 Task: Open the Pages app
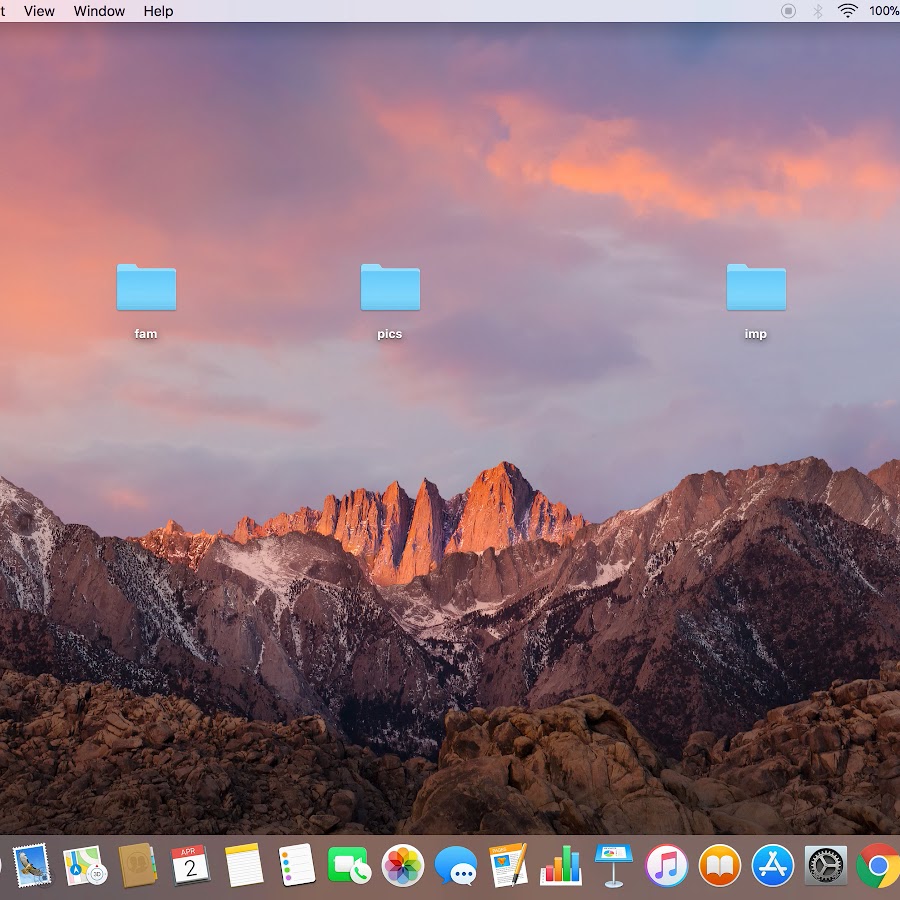[508, 865]
